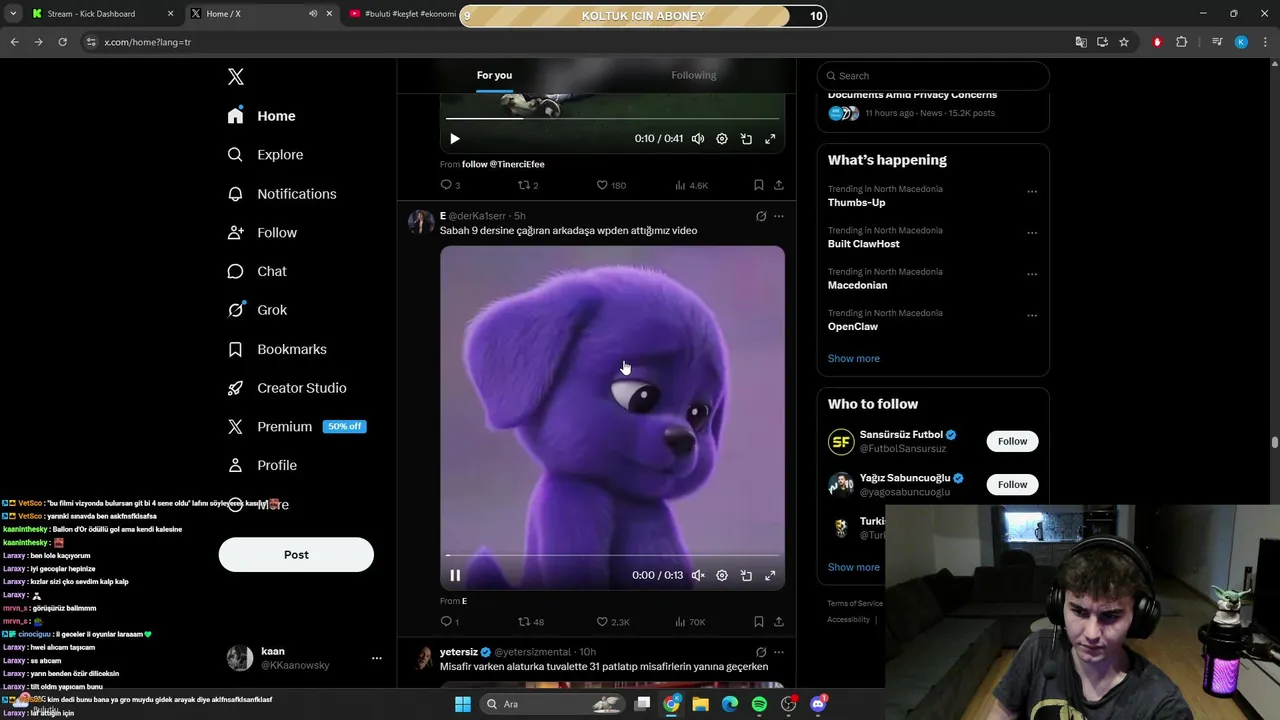Open more options for Macedonian trend
1280x720 pixels.
(x=1032, y=275)
